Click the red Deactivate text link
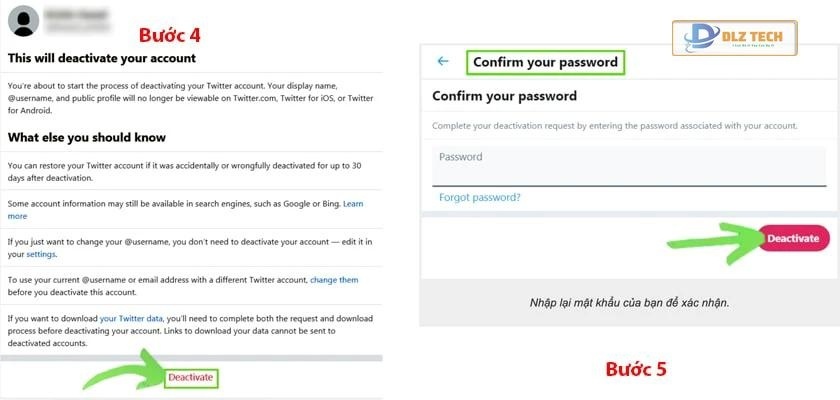This screenshot has width=840, height=400. pos(192,377)
